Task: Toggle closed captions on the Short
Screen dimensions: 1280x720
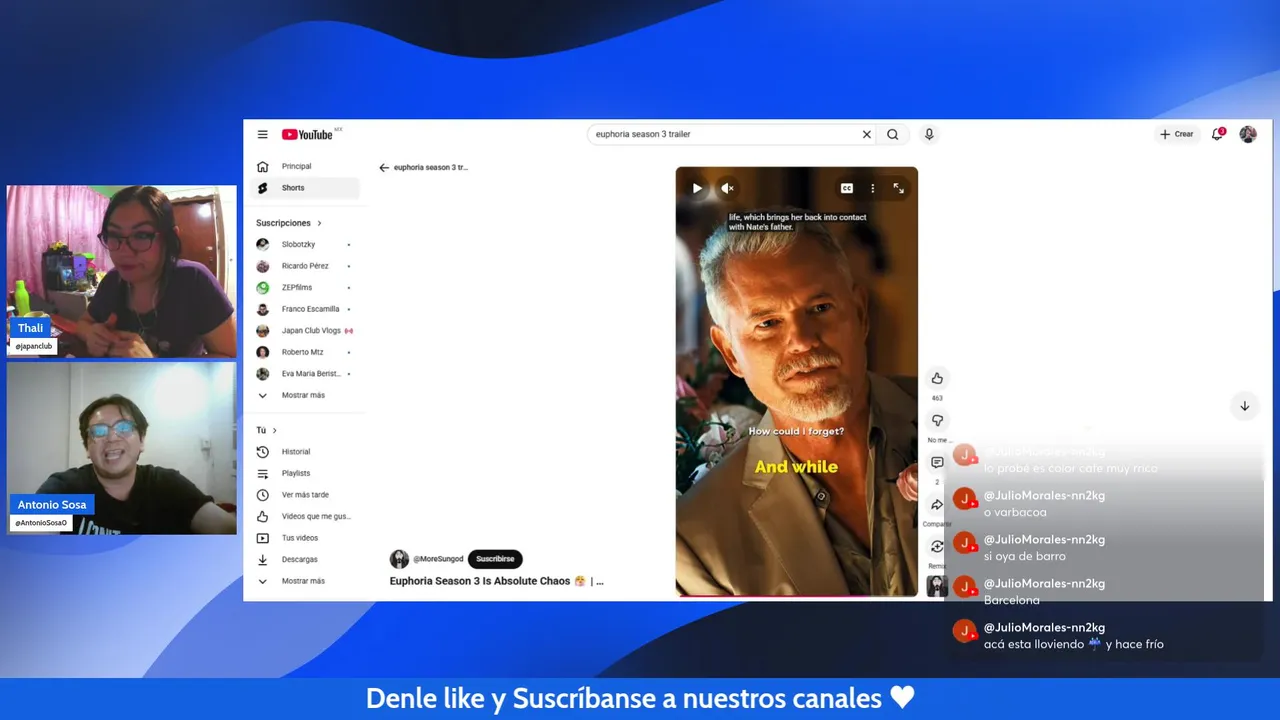Action: point(847,188)
